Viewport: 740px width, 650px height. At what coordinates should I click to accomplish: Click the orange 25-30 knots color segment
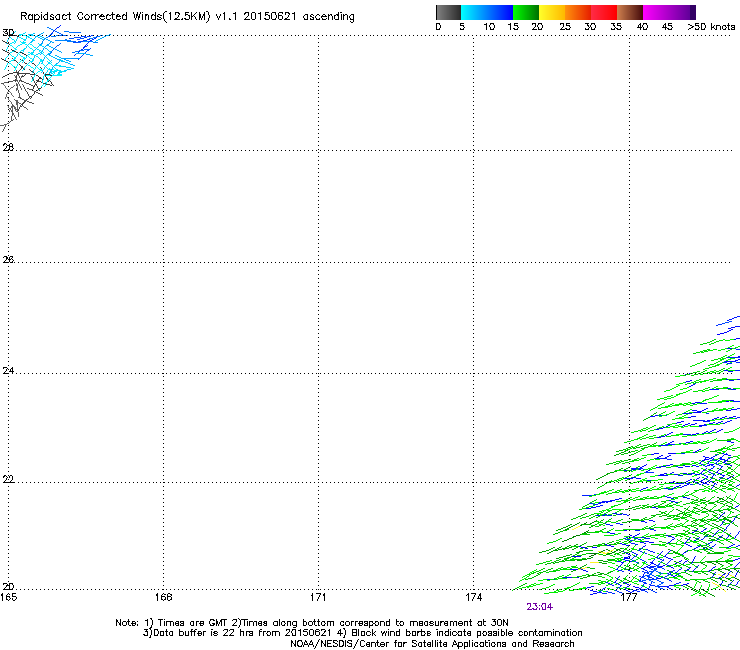578,12
